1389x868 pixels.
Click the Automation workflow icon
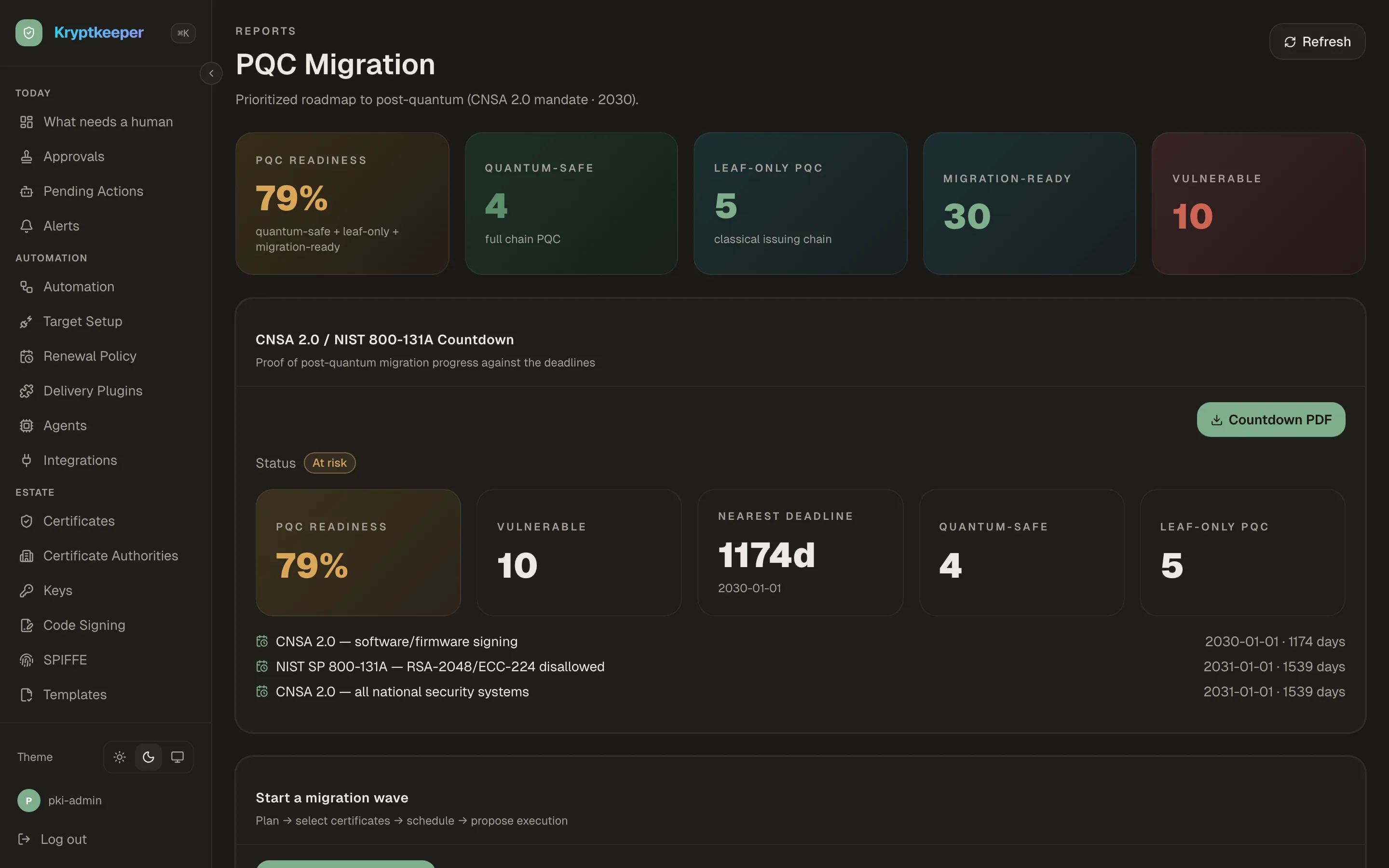[x=27, y=287]
